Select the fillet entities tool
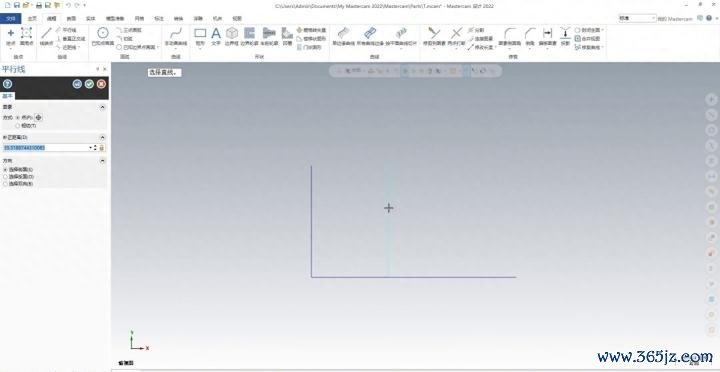 pos(510,36)
